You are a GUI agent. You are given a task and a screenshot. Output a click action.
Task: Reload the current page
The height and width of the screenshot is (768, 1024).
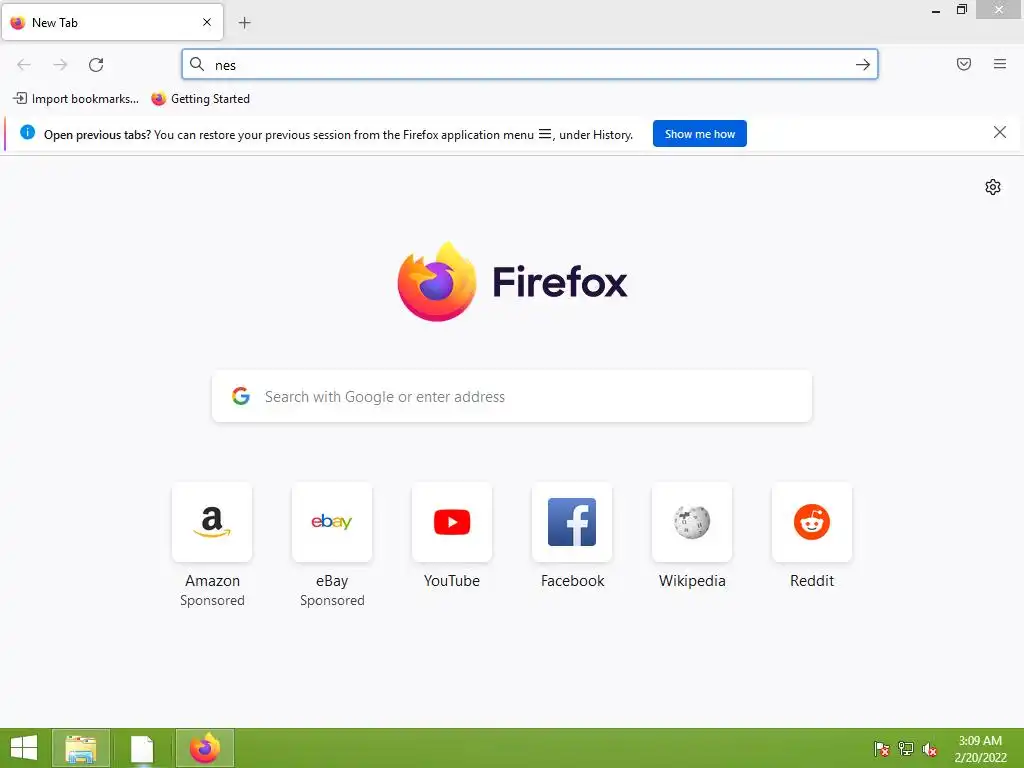click(x=96, y=64)
